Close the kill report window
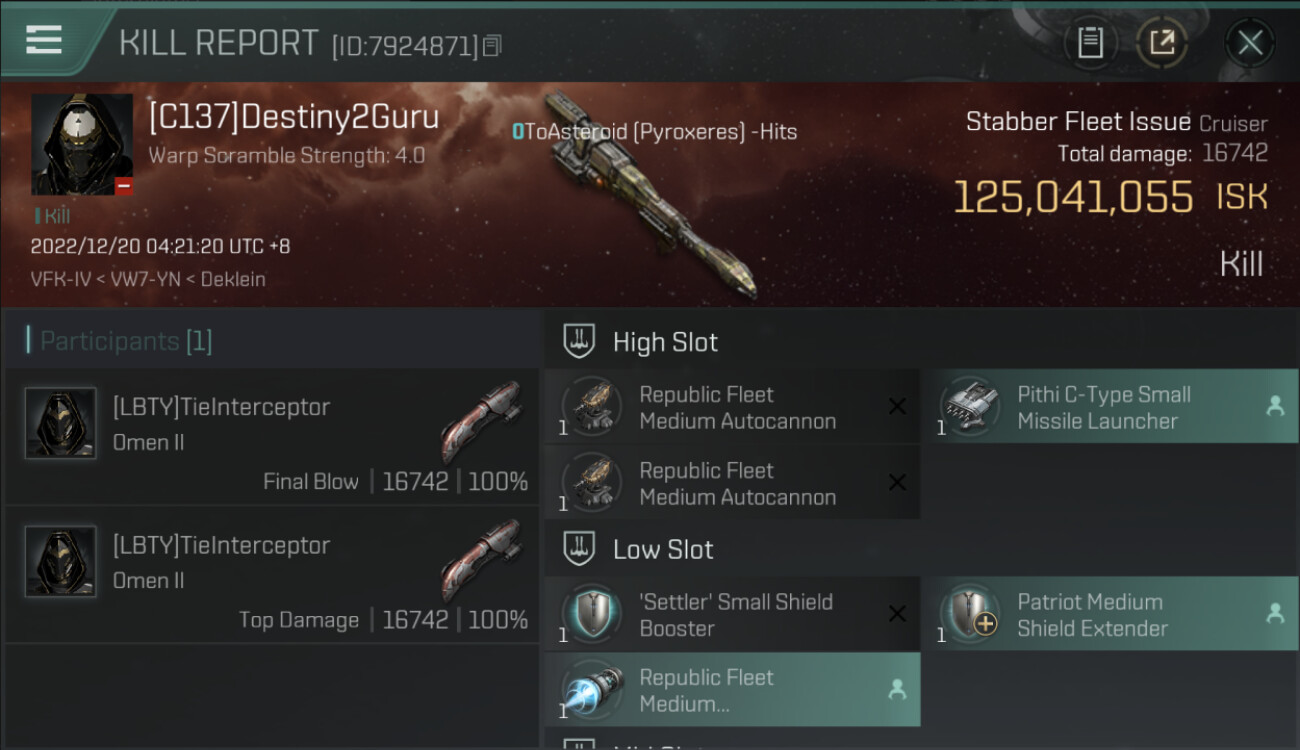The image size is (1300, 750). point(1250,42)
